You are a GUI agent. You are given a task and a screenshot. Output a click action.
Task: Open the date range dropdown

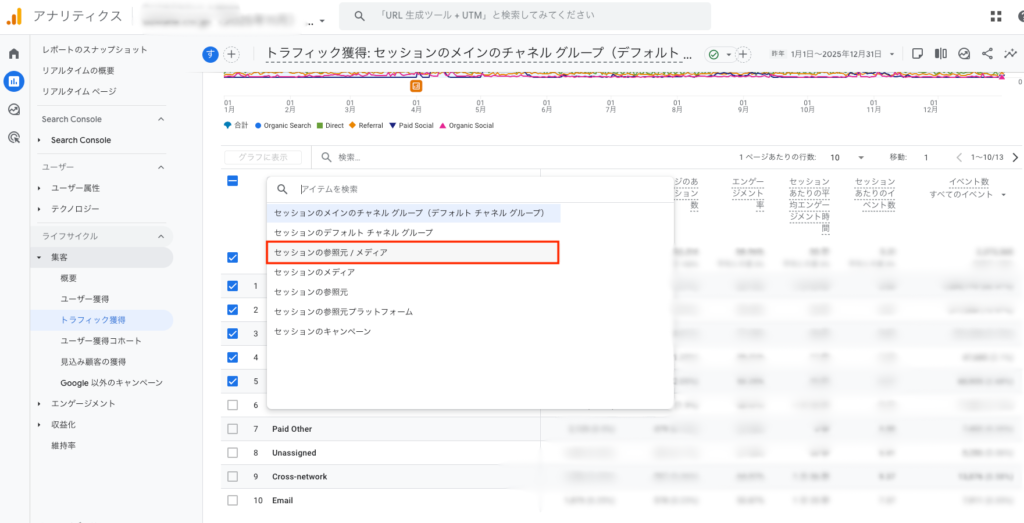coord(892,54)
